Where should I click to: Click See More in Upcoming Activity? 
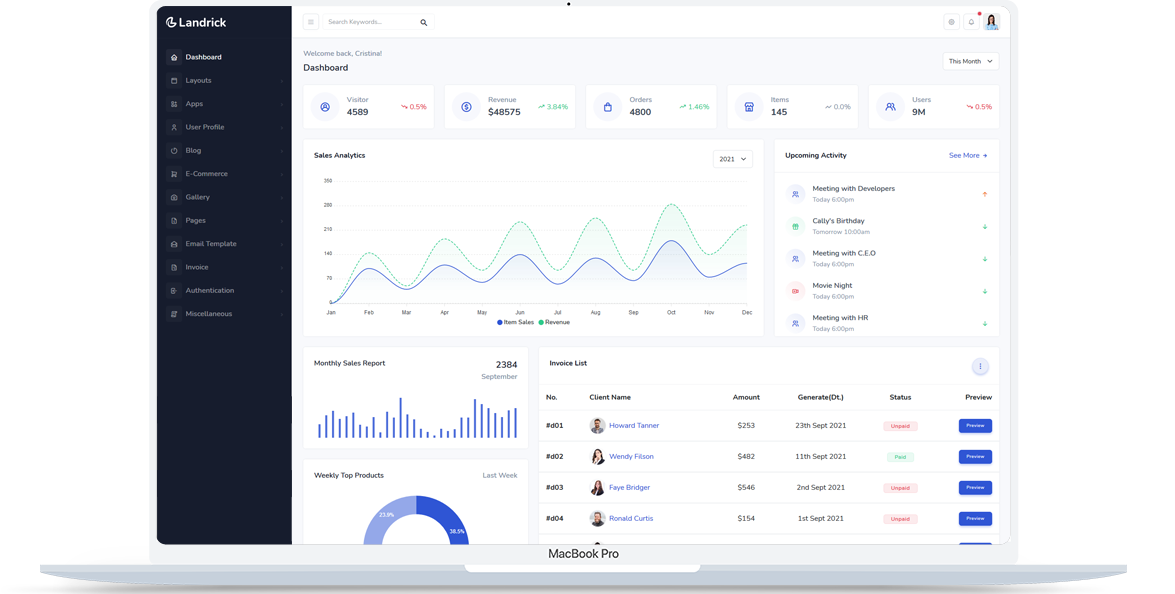click(967, 156)
